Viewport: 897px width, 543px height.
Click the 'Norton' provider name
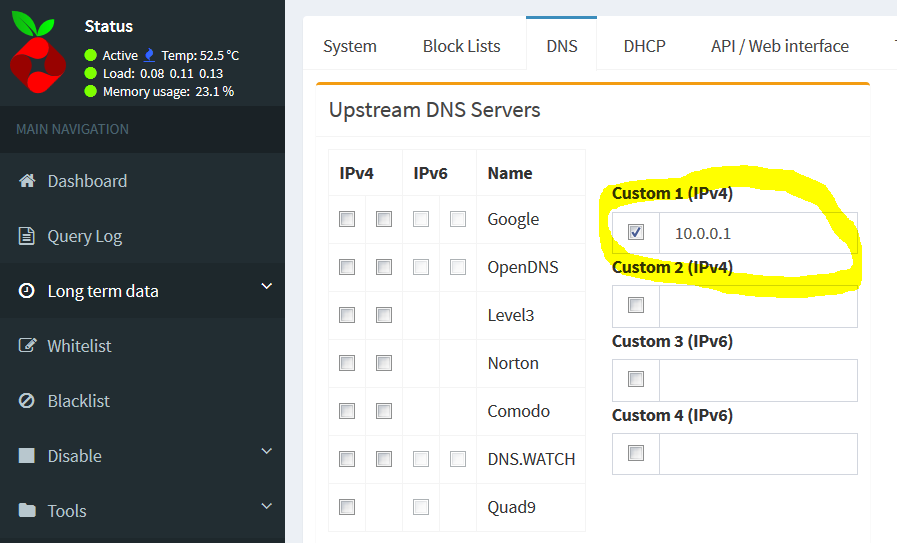[x=513, y=363]
